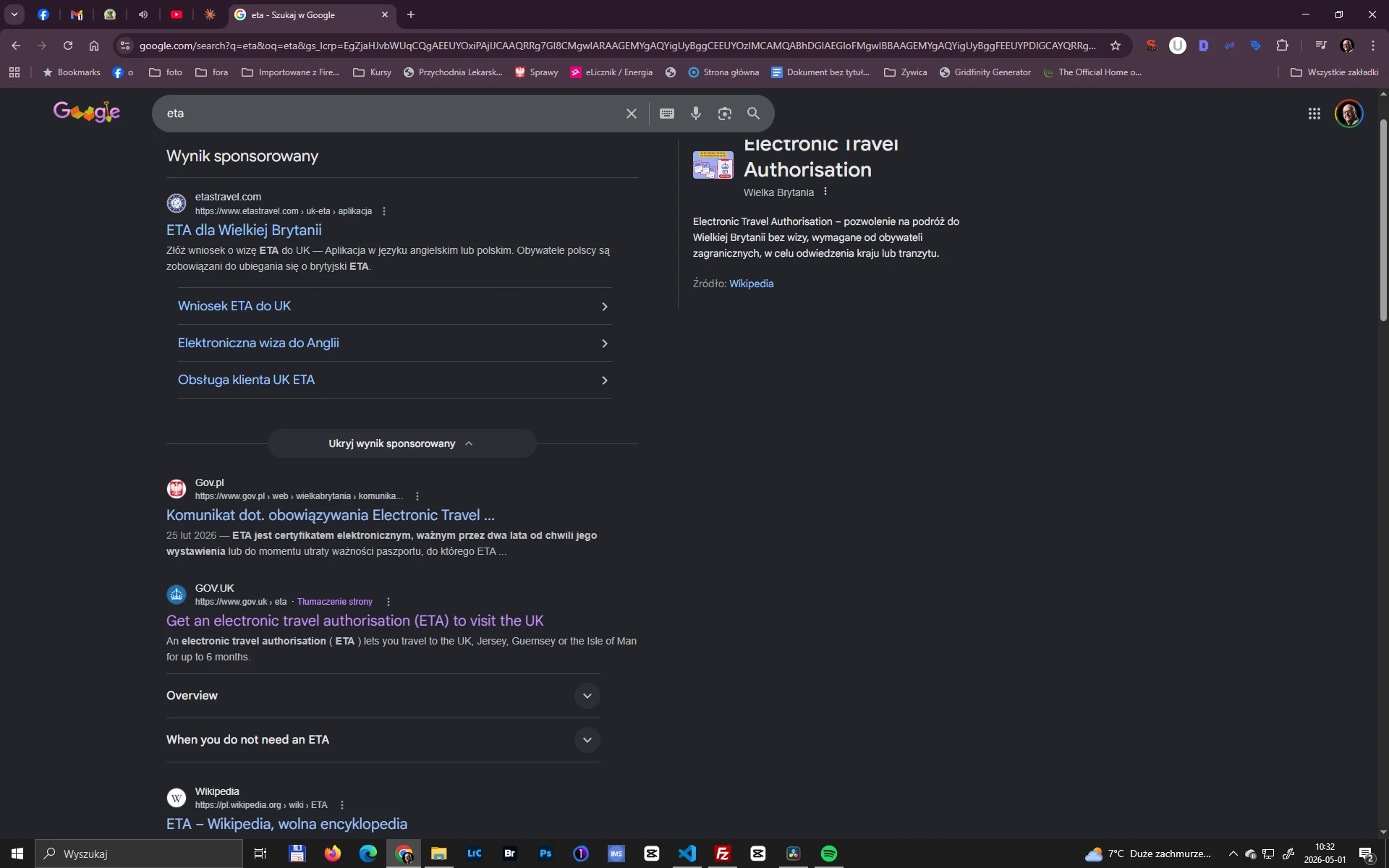
Task: Open the Google account avatar on the page
Action: tap(1349, 114)
